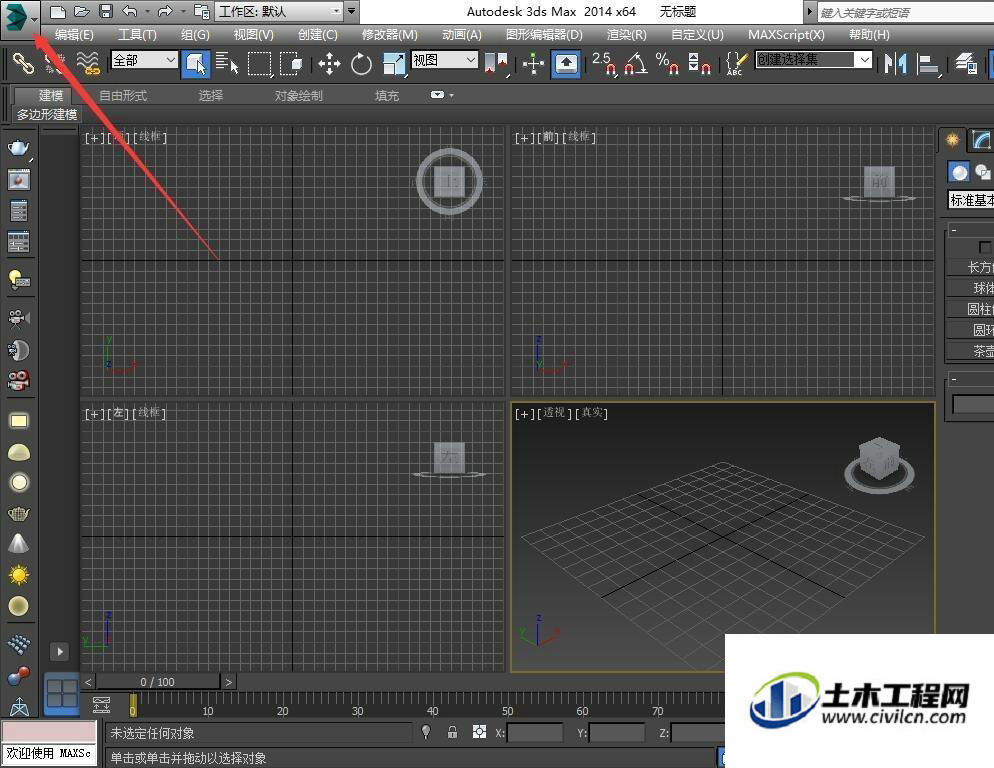Open the project folder icon beside Redo
Screen dimensions: 994x768
202,11
